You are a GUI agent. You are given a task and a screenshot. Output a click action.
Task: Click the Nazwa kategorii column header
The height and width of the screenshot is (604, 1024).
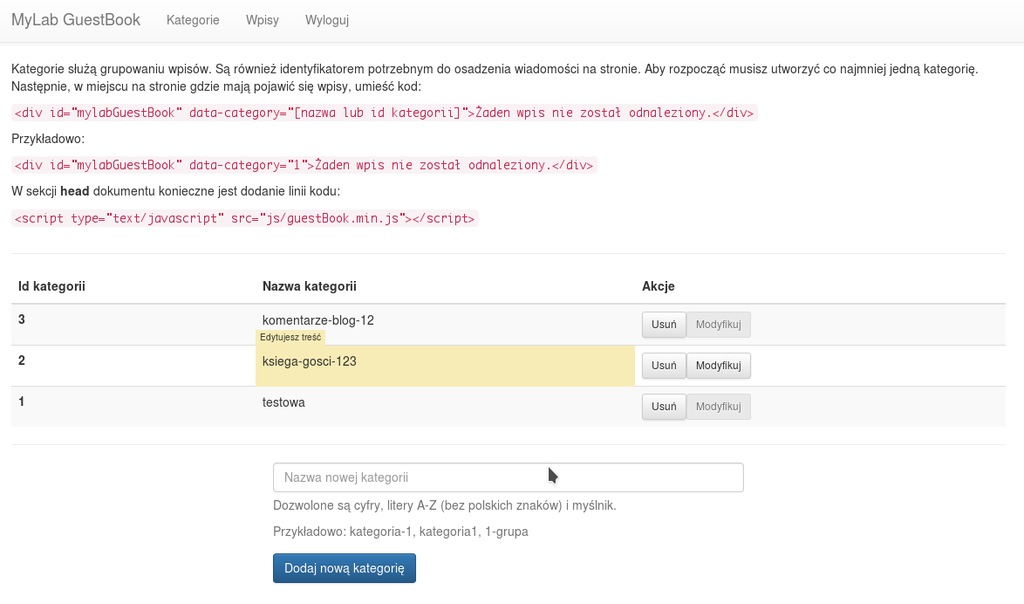pos(310,286)
